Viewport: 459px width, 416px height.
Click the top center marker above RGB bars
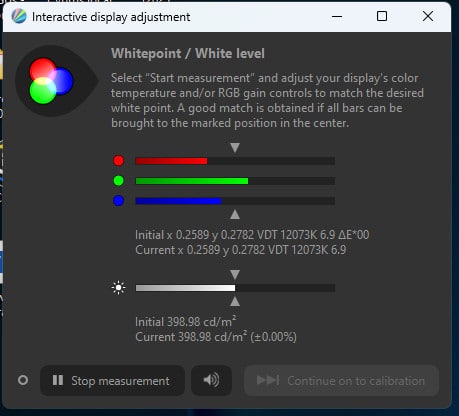(235, 148)
